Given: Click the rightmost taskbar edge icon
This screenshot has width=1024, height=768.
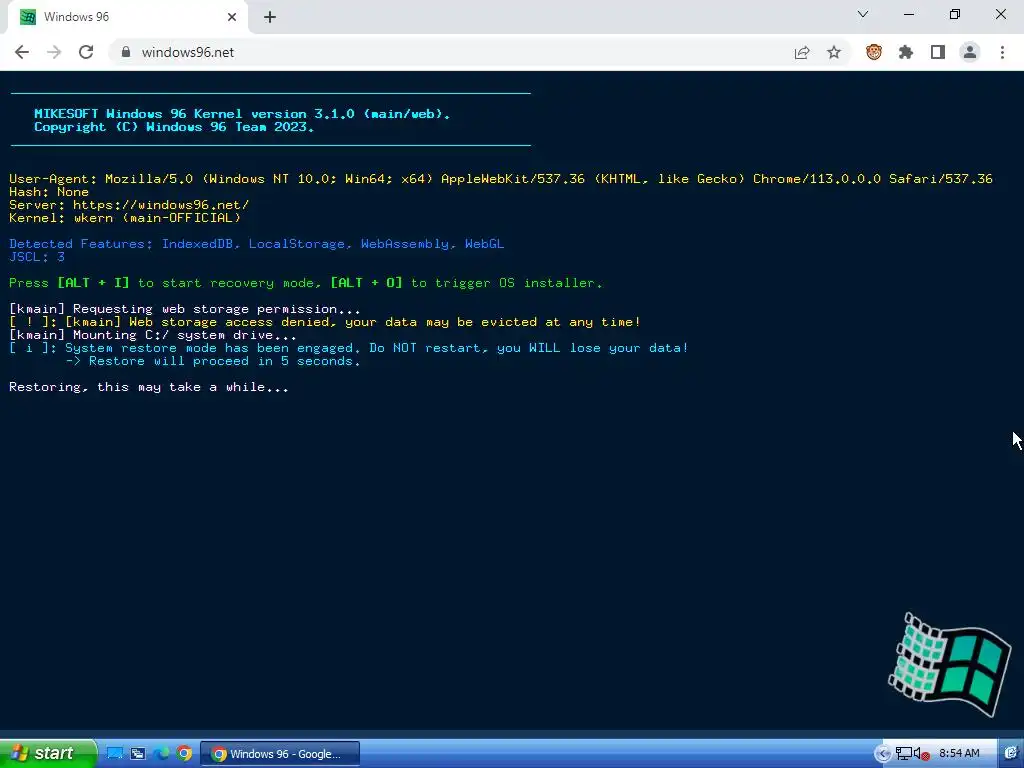Looking at the screenshot, I should (1011, 754).
